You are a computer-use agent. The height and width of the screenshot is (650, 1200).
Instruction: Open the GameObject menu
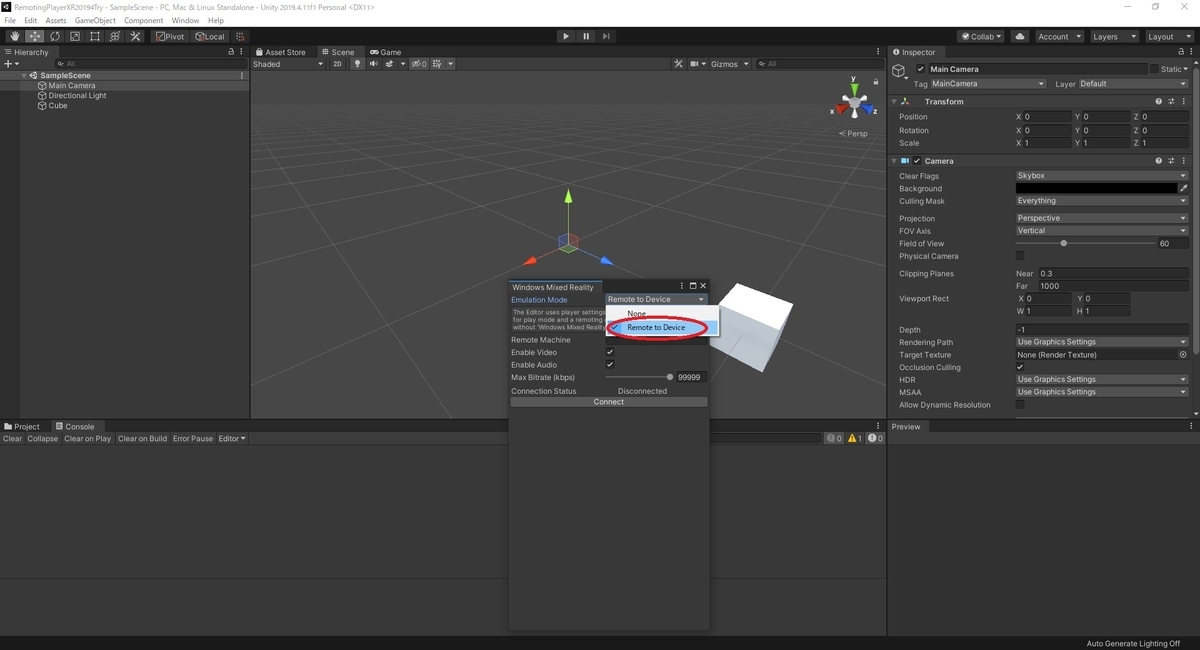[x=95, y=20]
